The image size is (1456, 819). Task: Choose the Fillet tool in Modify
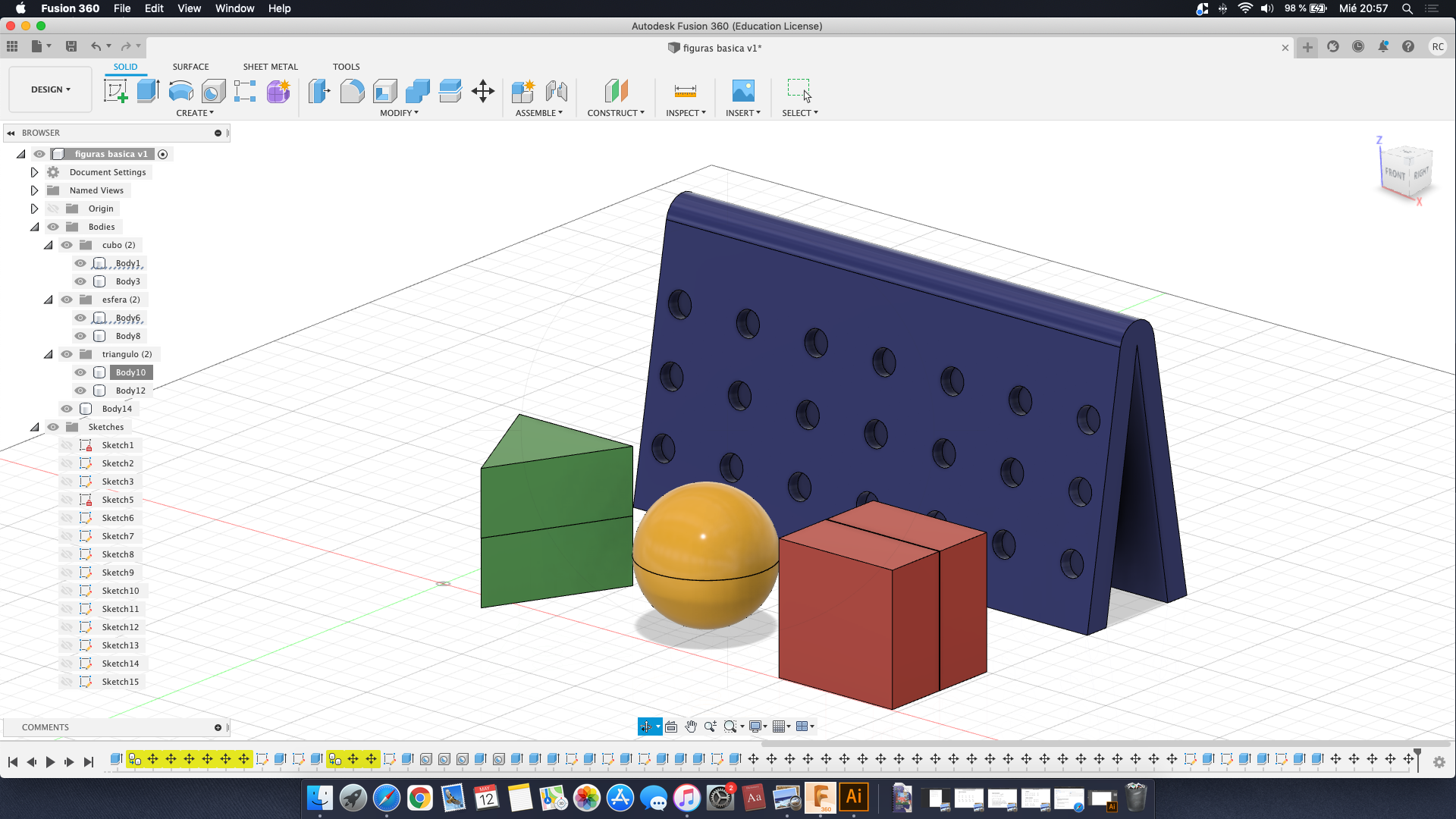click(352, 91)
